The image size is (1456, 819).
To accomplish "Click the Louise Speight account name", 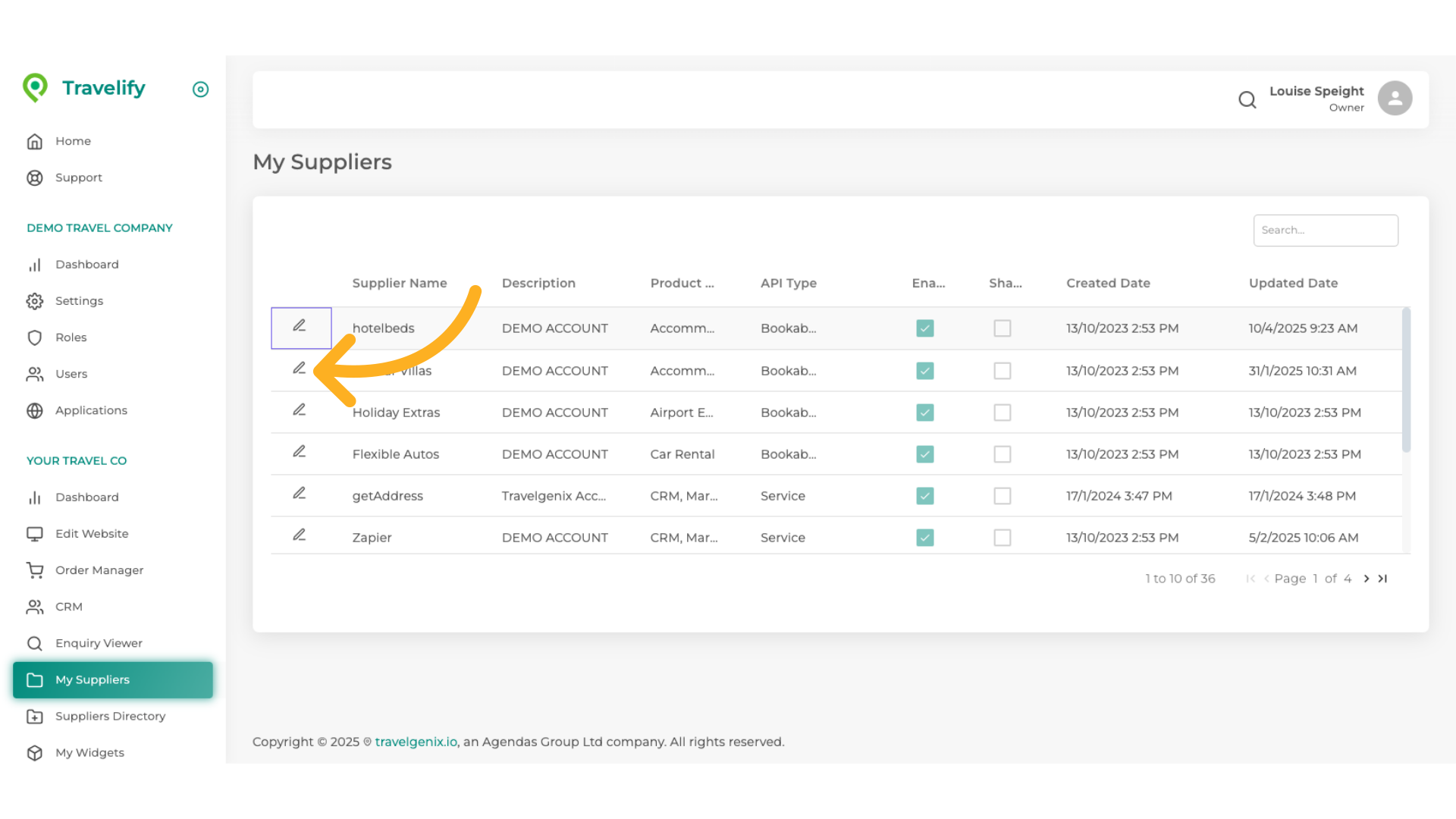I will (1316, 91).
